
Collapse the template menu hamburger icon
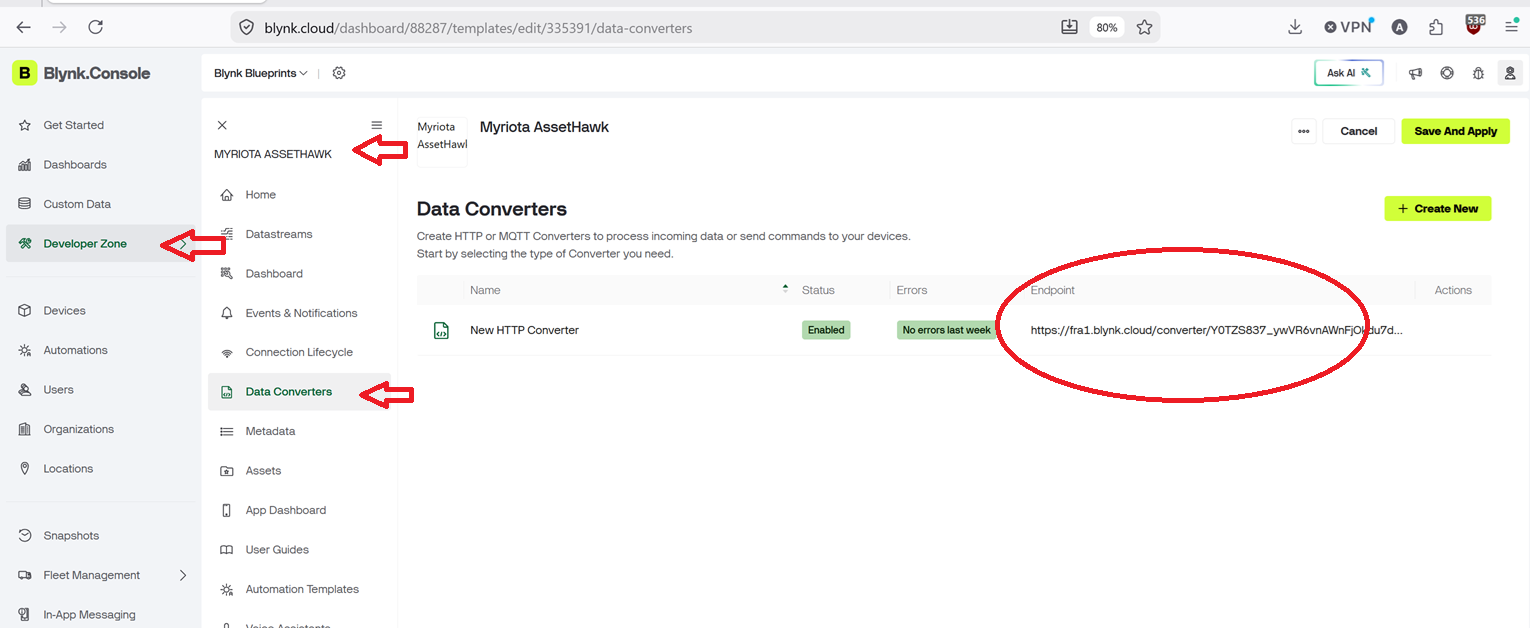[377, 125]
